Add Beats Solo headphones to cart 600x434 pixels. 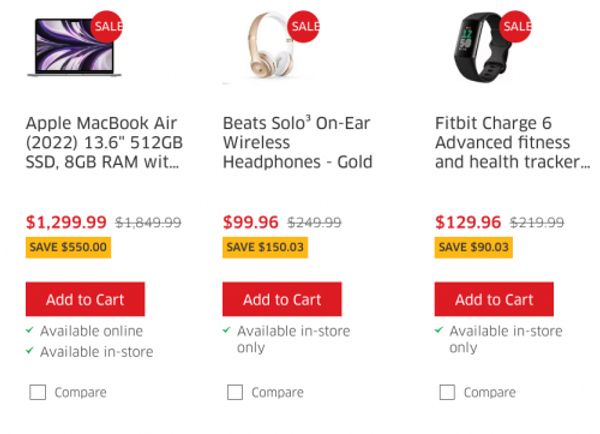click(282, 299)
